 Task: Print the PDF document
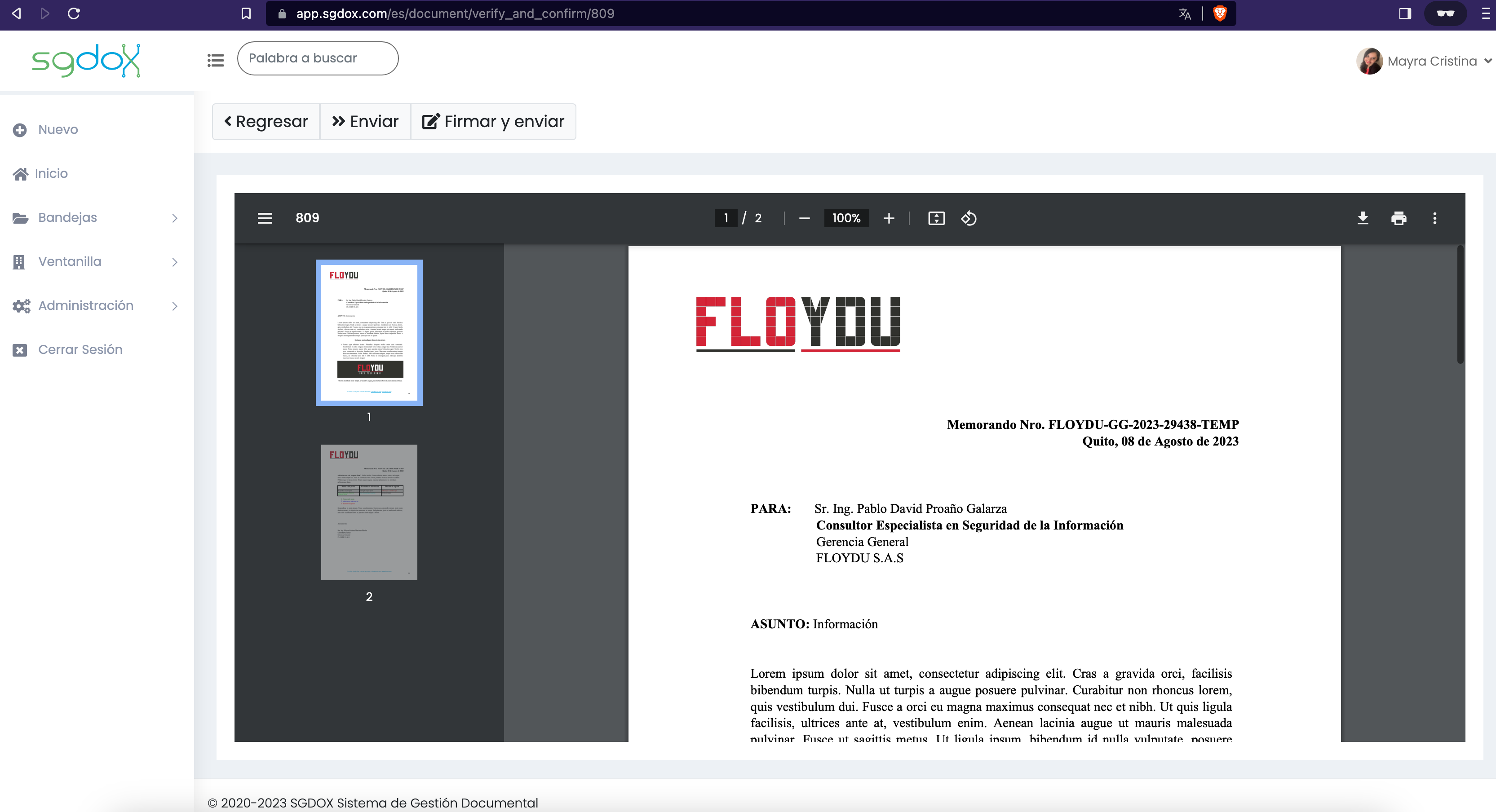point(1399,218)
